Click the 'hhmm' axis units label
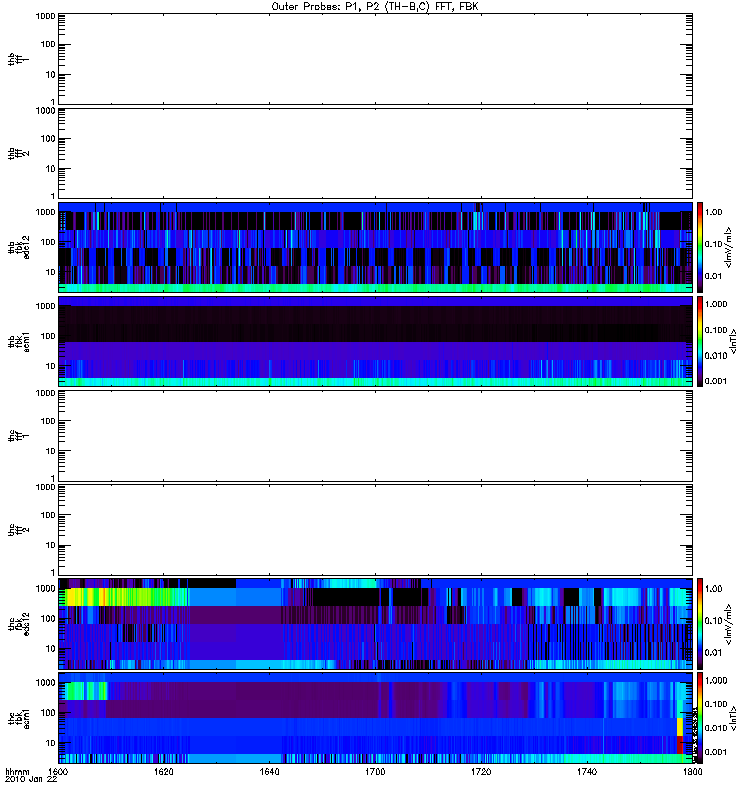The height and width of the screenshot is (800, 750). (17, 771)
